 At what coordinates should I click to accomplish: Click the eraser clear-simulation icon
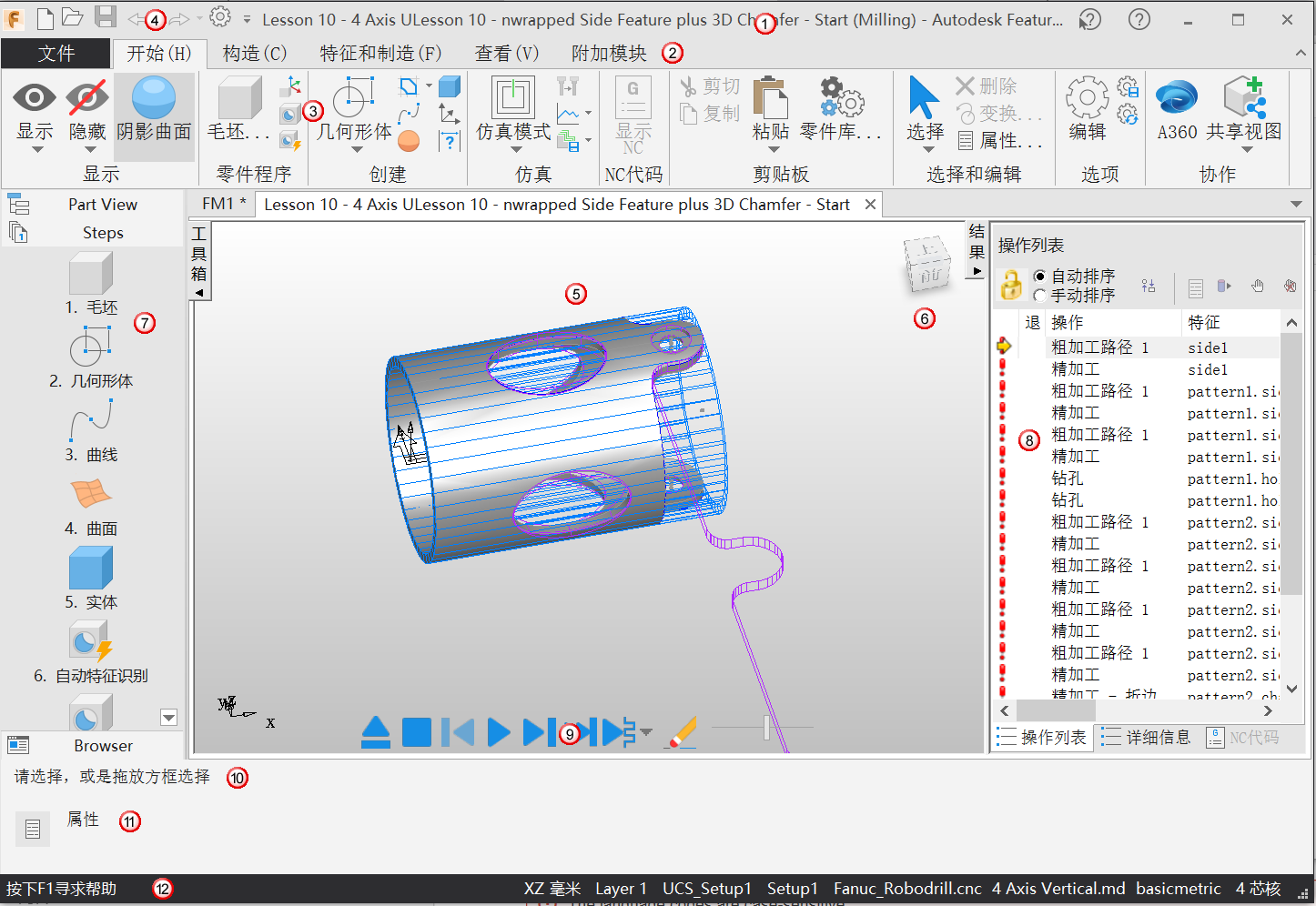click(x=683, y=731)
